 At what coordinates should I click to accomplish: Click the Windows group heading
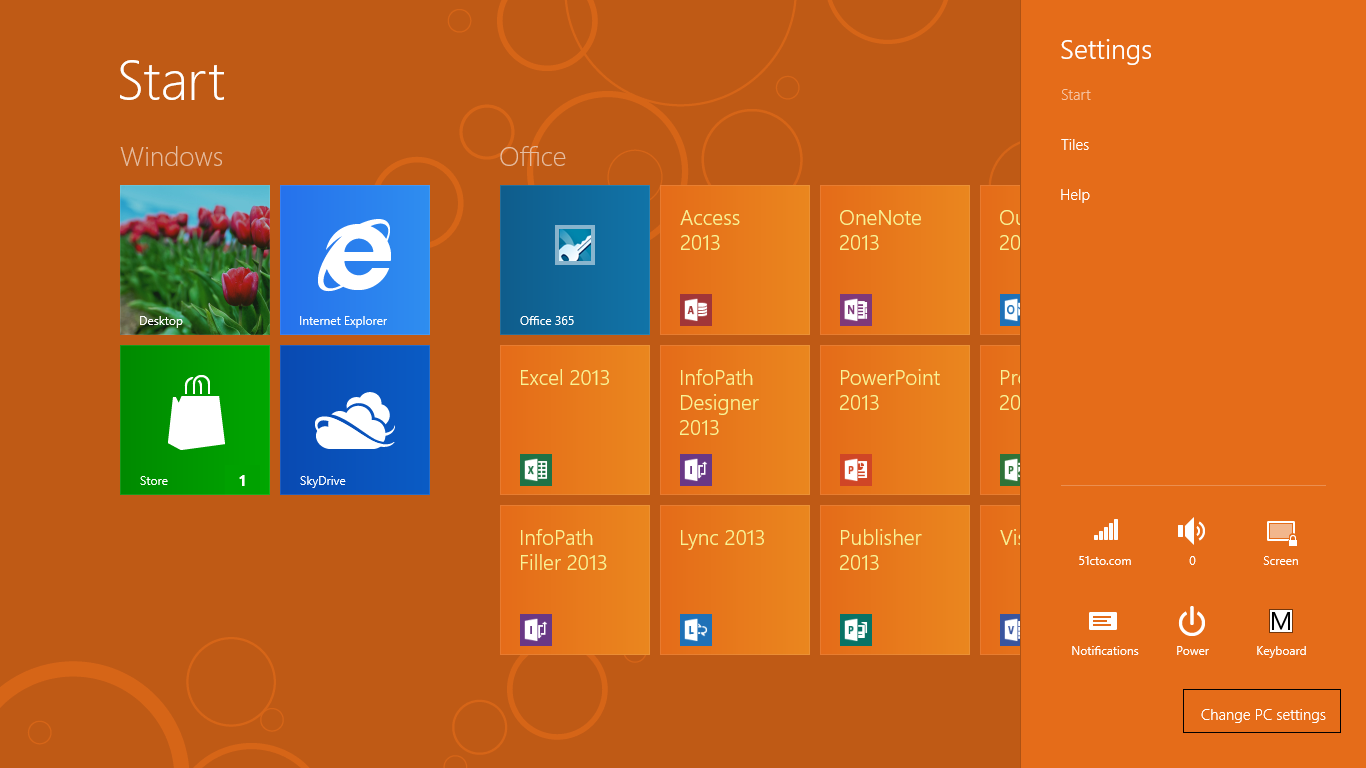pos(171,157)
